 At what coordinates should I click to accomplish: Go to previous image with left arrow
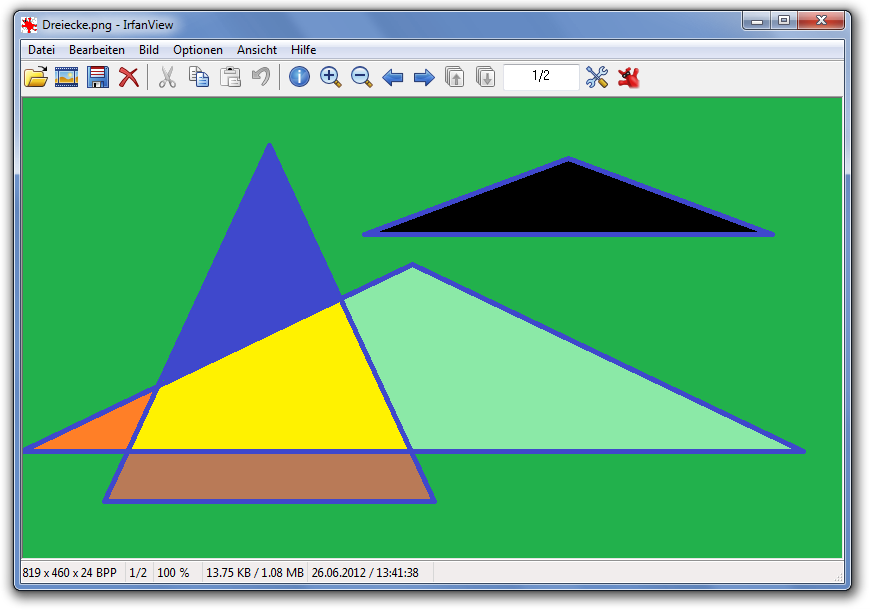pos(393,77)
